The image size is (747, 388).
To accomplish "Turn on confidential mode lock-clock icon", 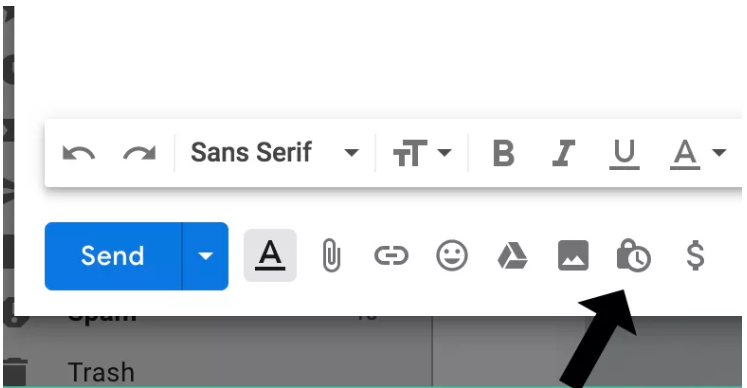I will pos(634,255).
